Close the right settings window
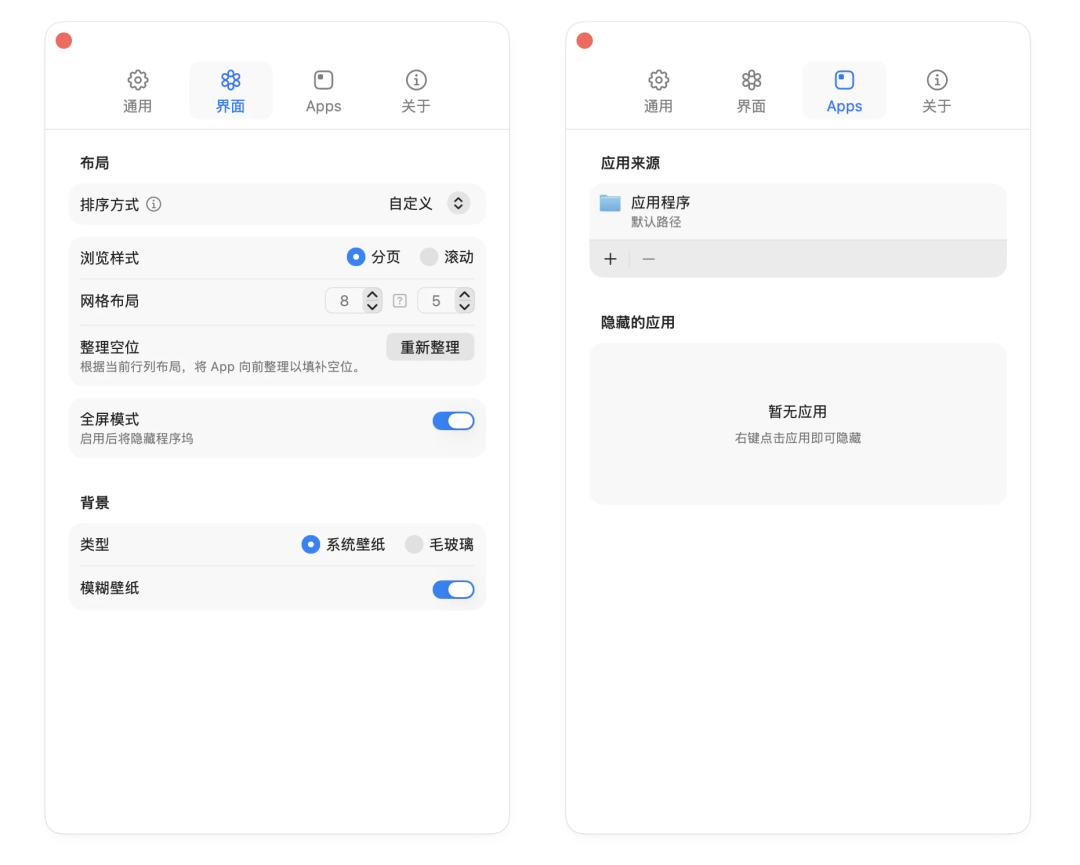This screenshot has height=865, width=1080. pyautogui.click(x=585, y=41)
